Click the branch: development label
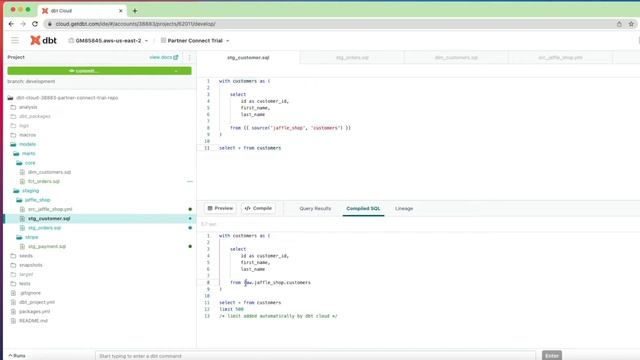The image size is (640, 360). coord(31,81)
